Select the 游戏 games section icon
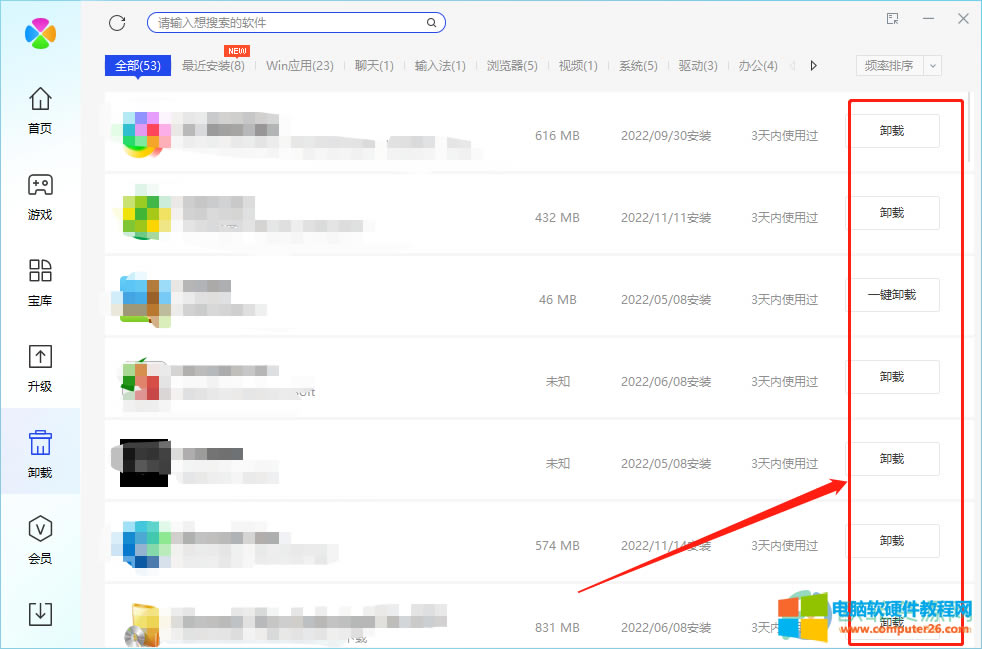 click(x=40, y=194)
